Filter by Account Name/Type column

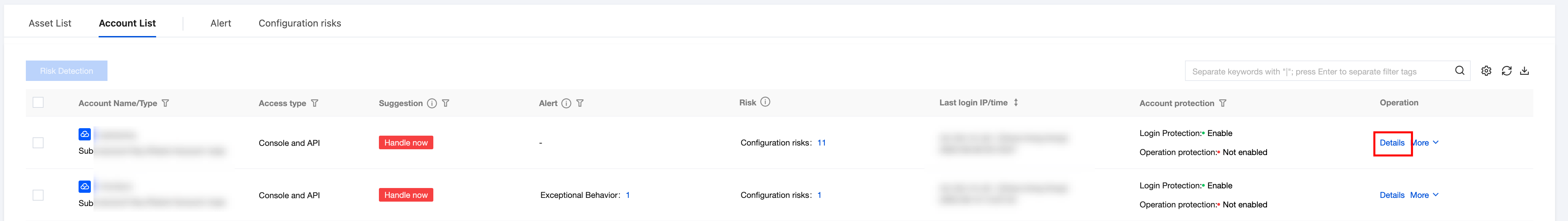[166, 103]
